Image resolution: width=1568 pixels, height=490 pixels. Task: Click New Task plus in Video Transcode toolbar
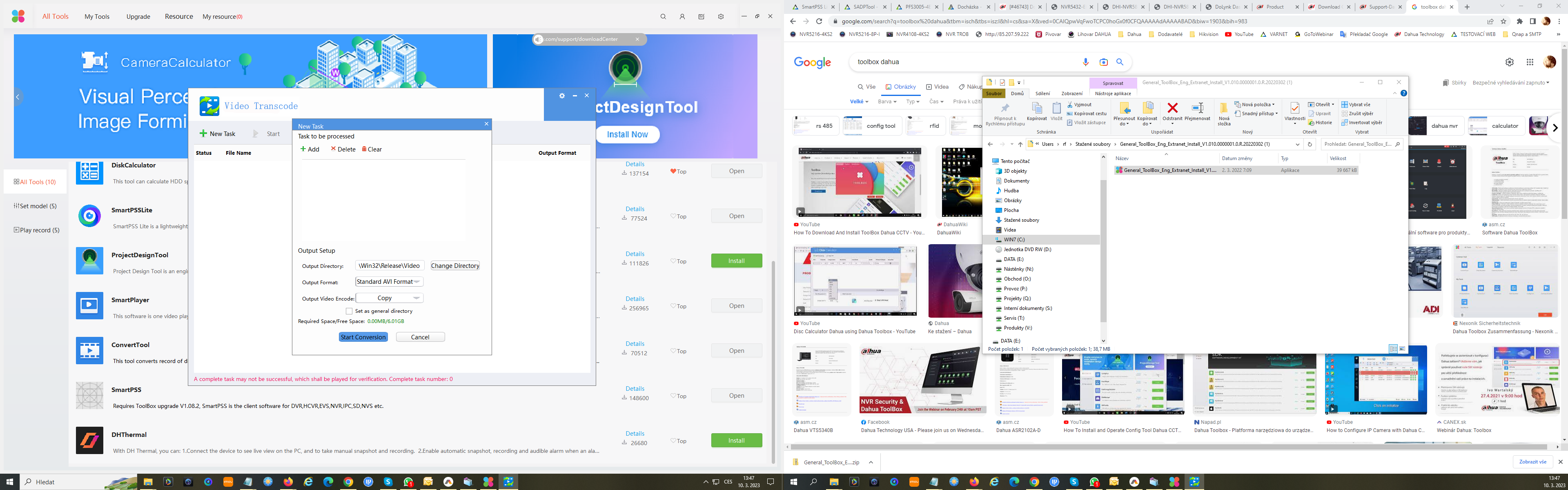203,133
